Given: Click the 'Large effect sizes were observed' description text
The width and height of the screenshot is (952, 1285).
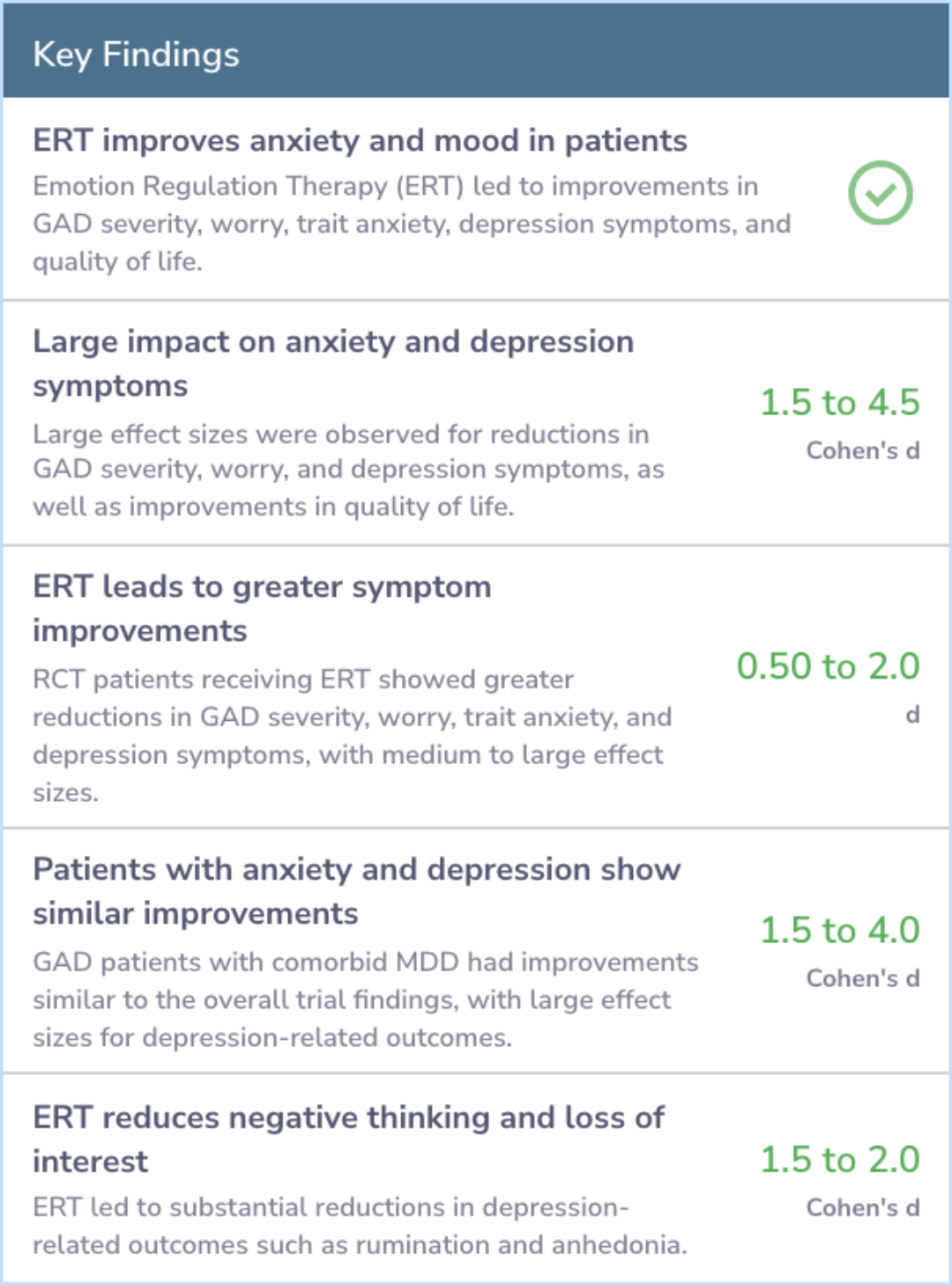Looking at the screenshot, I should tap(348, 470).
